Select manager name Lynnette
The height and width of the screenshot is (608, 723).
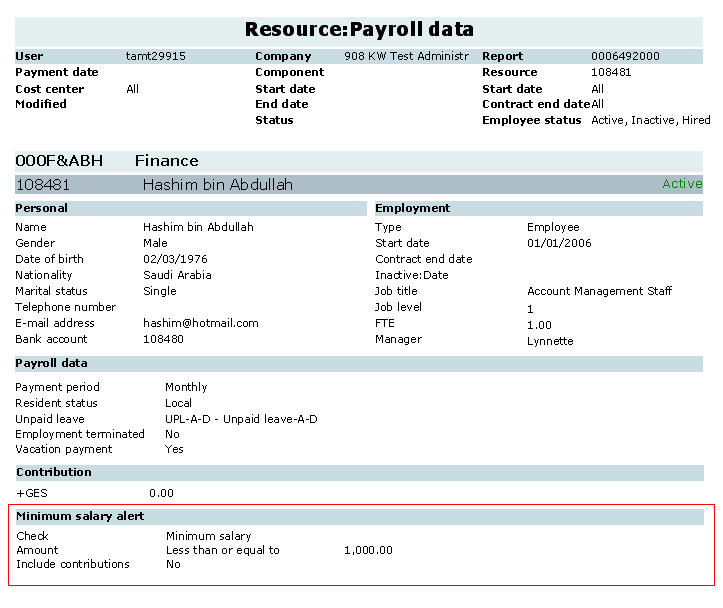pyautogui.click(x=550, y=341)
